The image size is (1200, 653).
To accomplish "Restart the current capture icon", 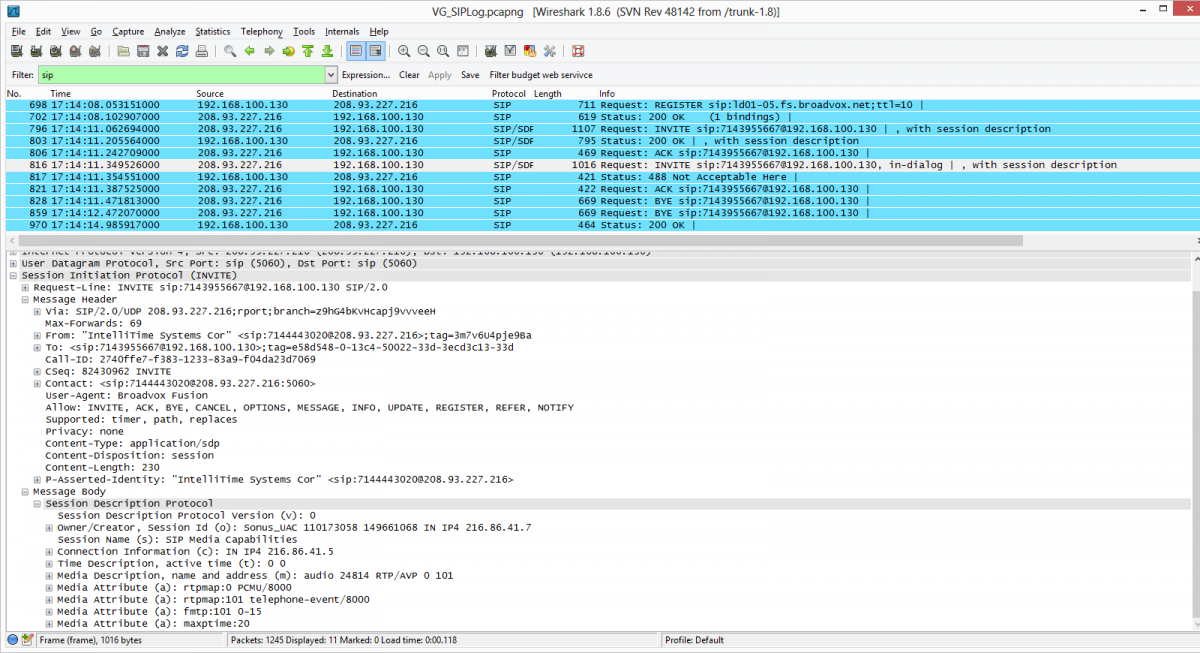I will point(94,51).
